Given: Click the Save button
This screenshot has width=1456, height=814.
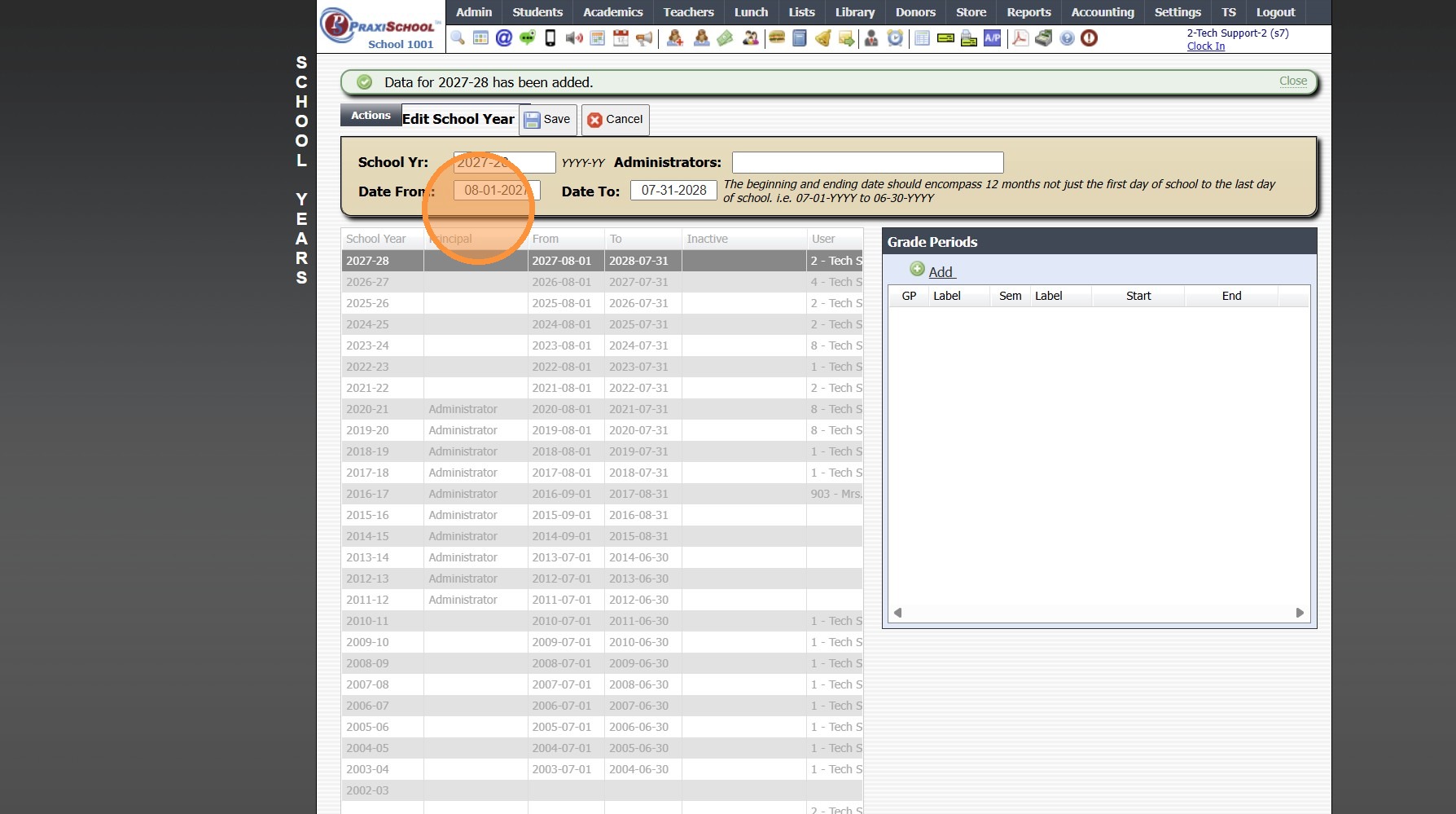Looking at the screenshot, I should coord(548,120).
